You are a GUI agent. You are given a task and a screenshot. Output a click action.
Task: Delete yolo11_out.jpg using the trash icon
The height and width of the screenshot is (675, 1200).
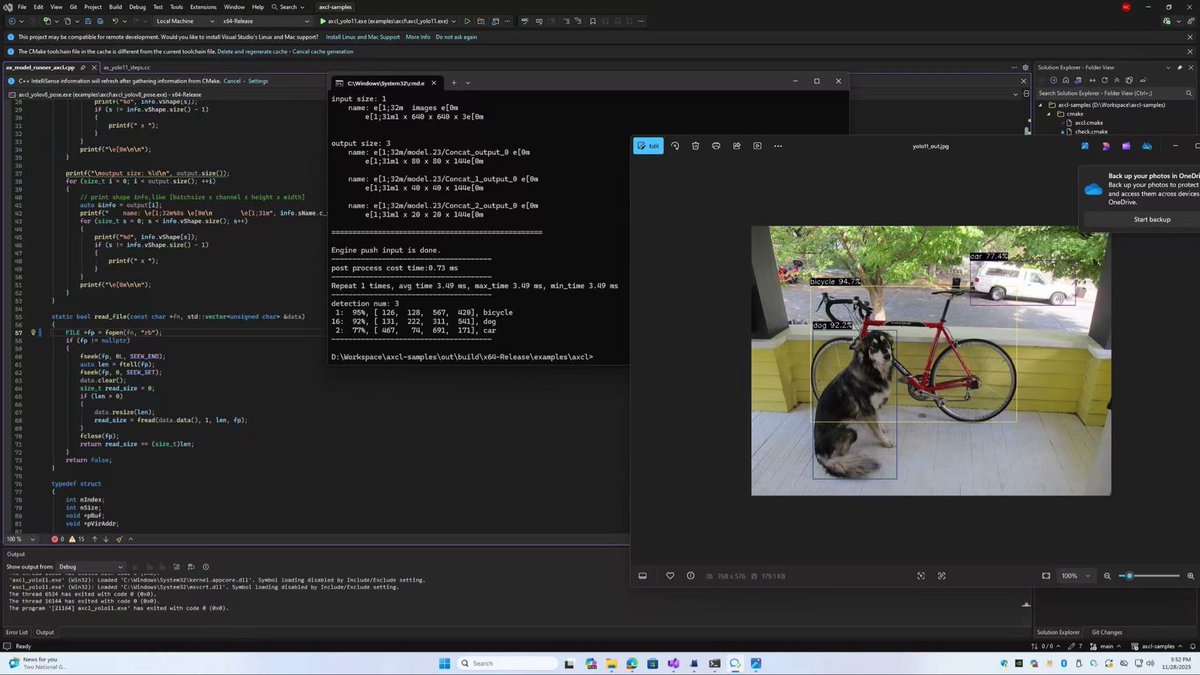click(x=696, y=146)
